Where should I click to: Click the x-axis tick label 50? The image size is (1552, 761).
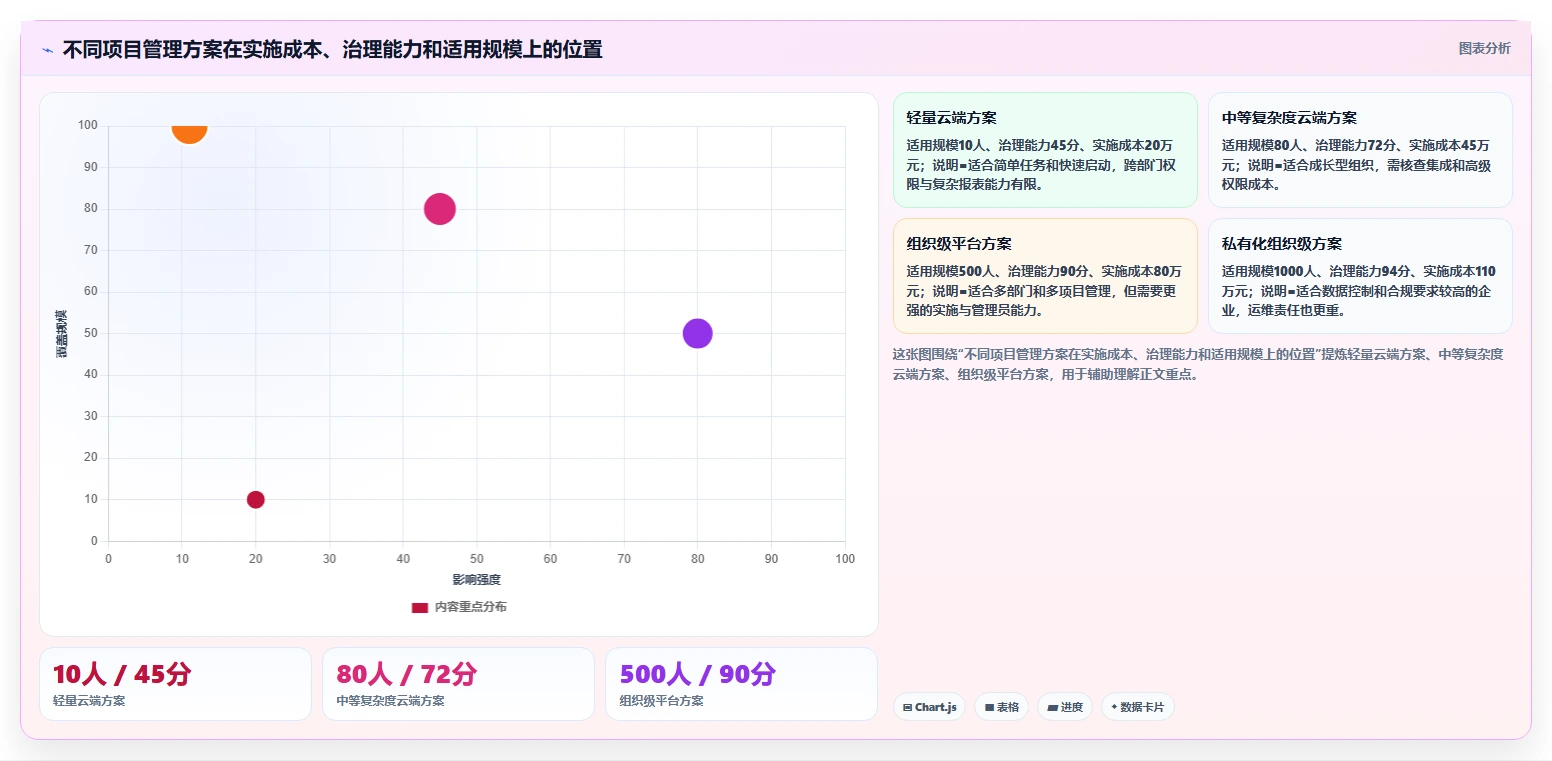477,559
